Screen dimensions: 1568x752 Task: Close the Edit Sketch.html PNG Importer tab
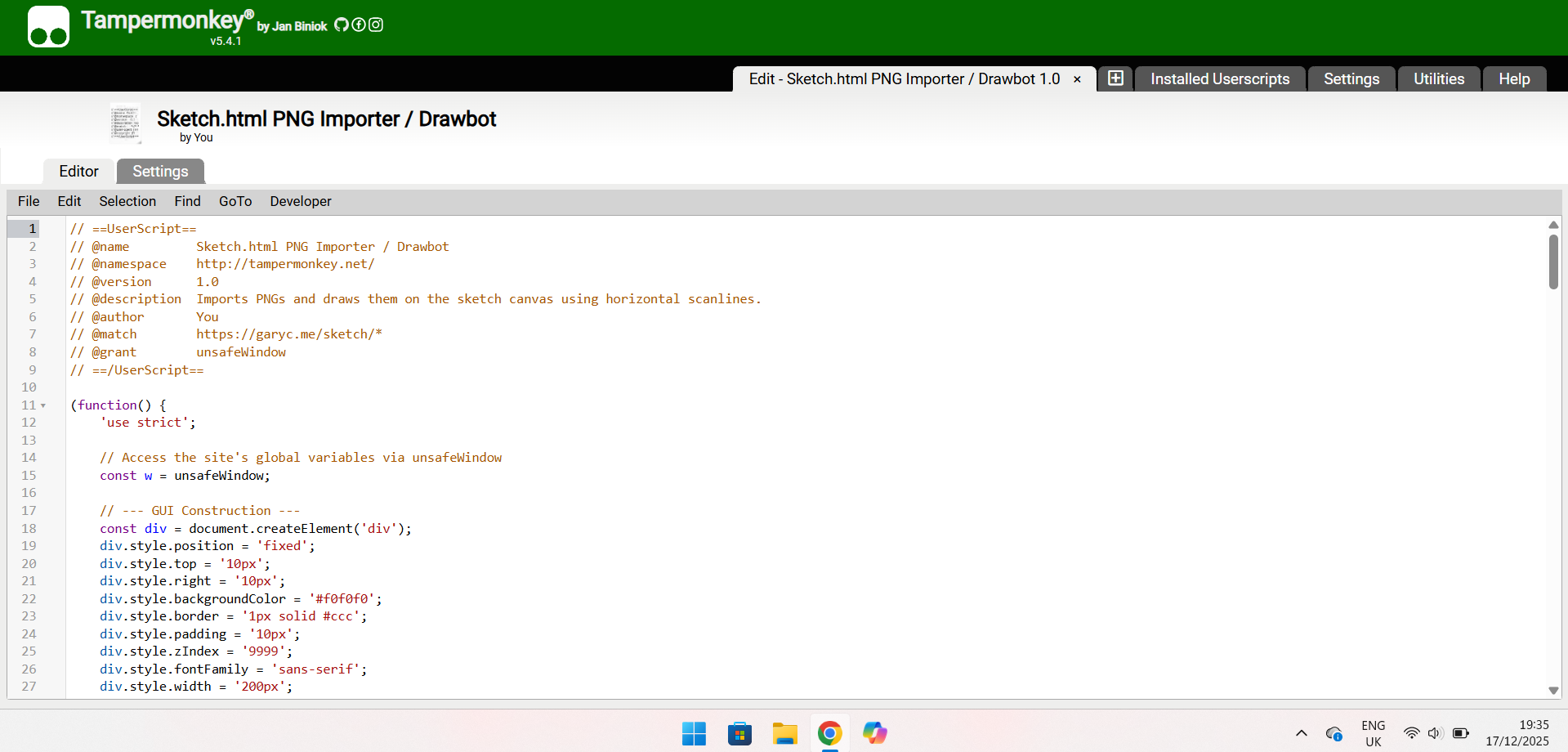[x=1077, y=79]
